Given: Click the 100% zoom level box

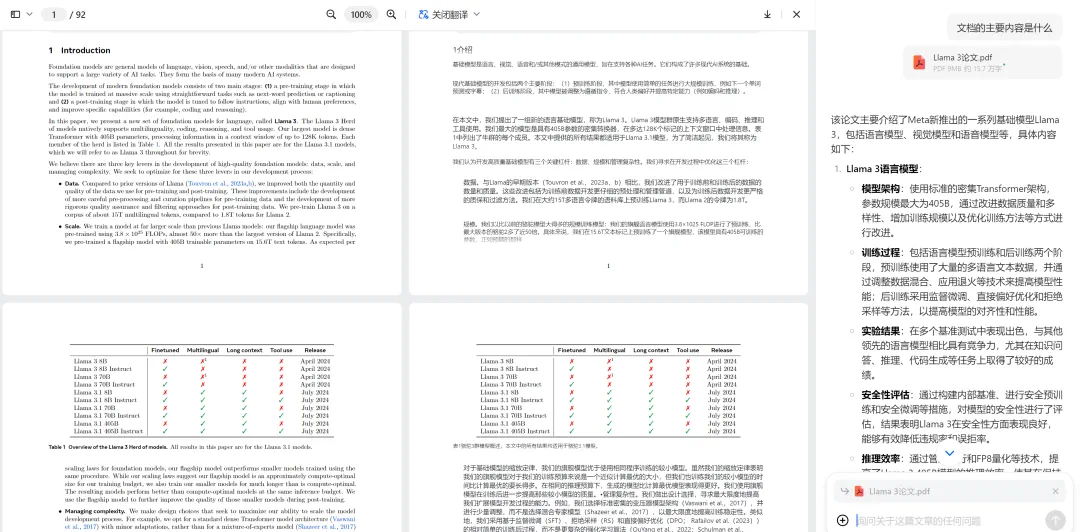Looking at the screenshot, I should pos(361,15).
